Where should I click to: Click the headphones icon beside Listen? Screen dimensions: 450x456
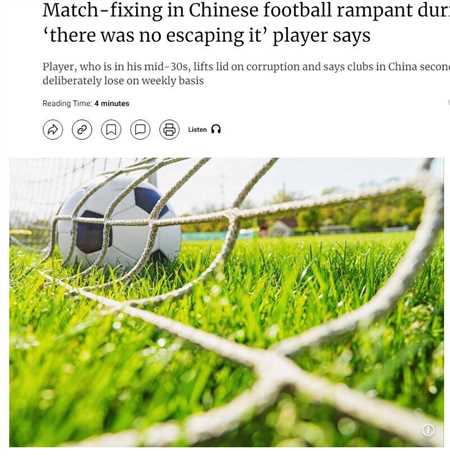click(216, 129)
